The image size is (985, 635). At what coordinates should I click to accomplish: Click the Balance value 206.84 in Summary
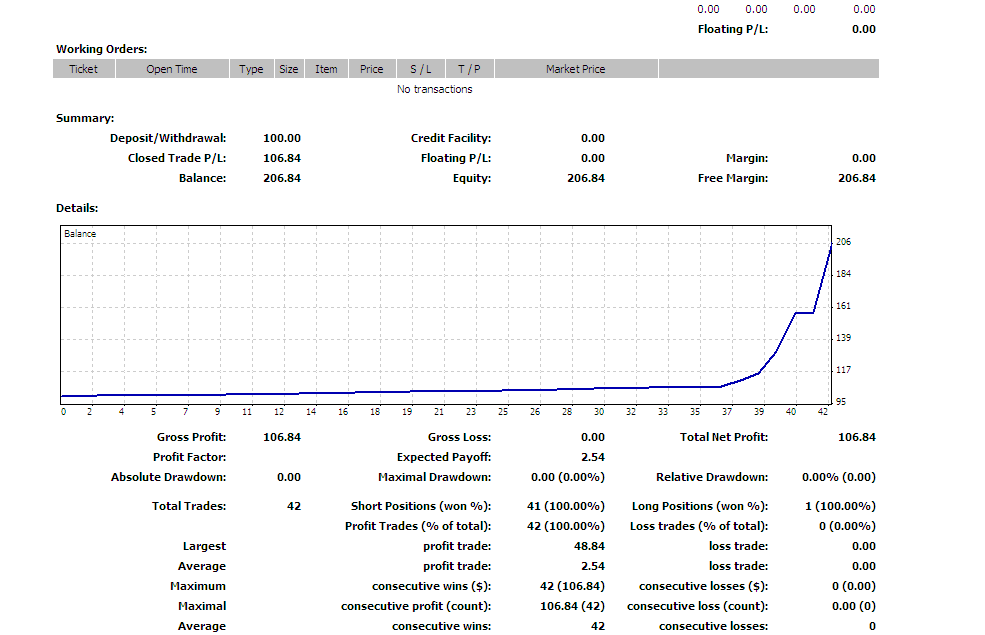(x=282, y=178)
